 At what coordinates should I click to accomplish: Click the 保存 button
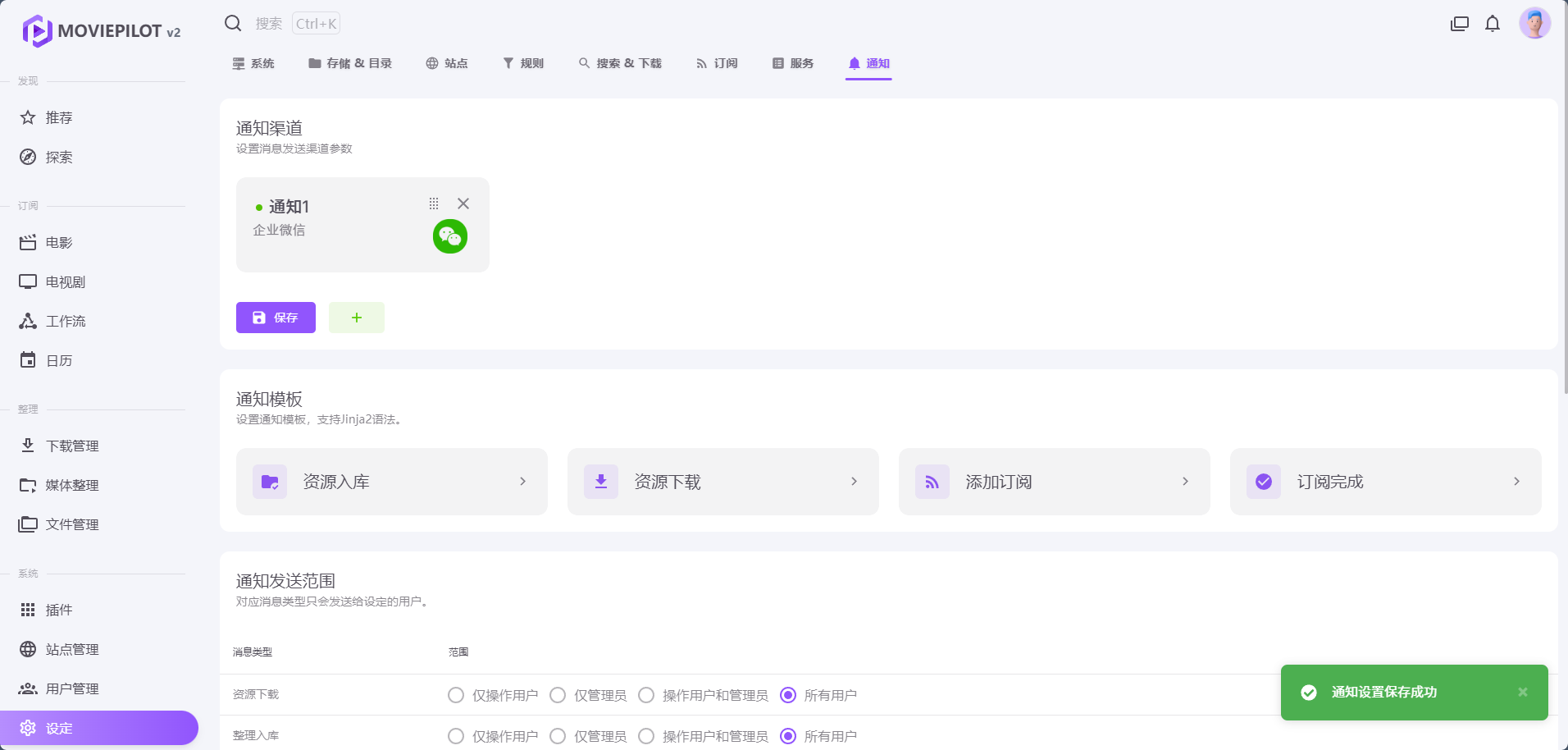[276, 318]
